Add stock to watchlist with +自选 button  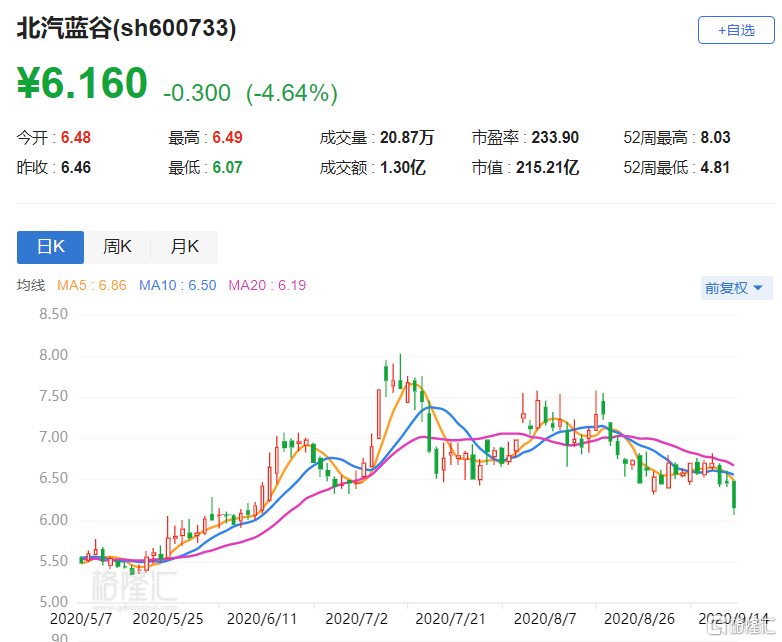point(736,30)
